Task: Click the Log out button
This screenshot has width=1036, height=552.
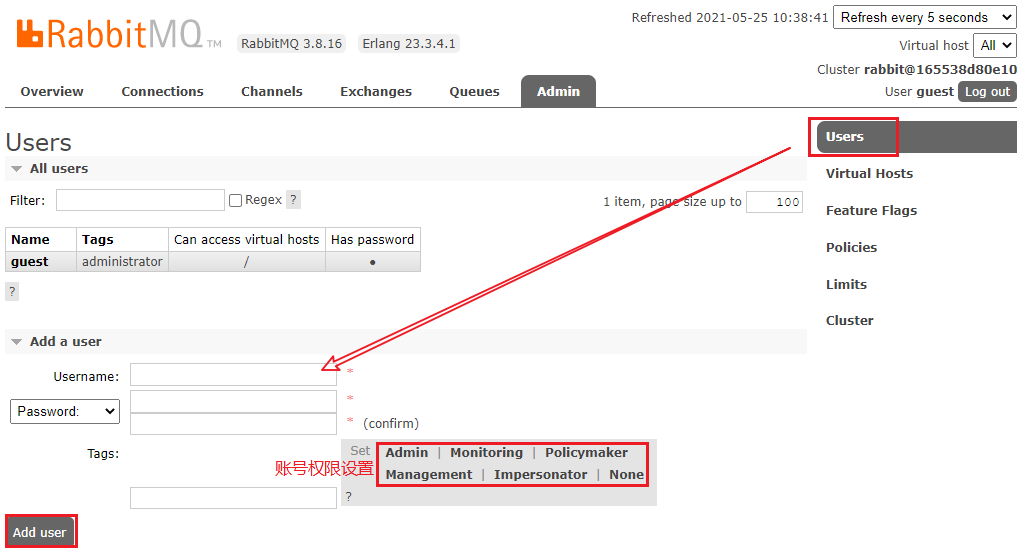Action: pos(987,92)
